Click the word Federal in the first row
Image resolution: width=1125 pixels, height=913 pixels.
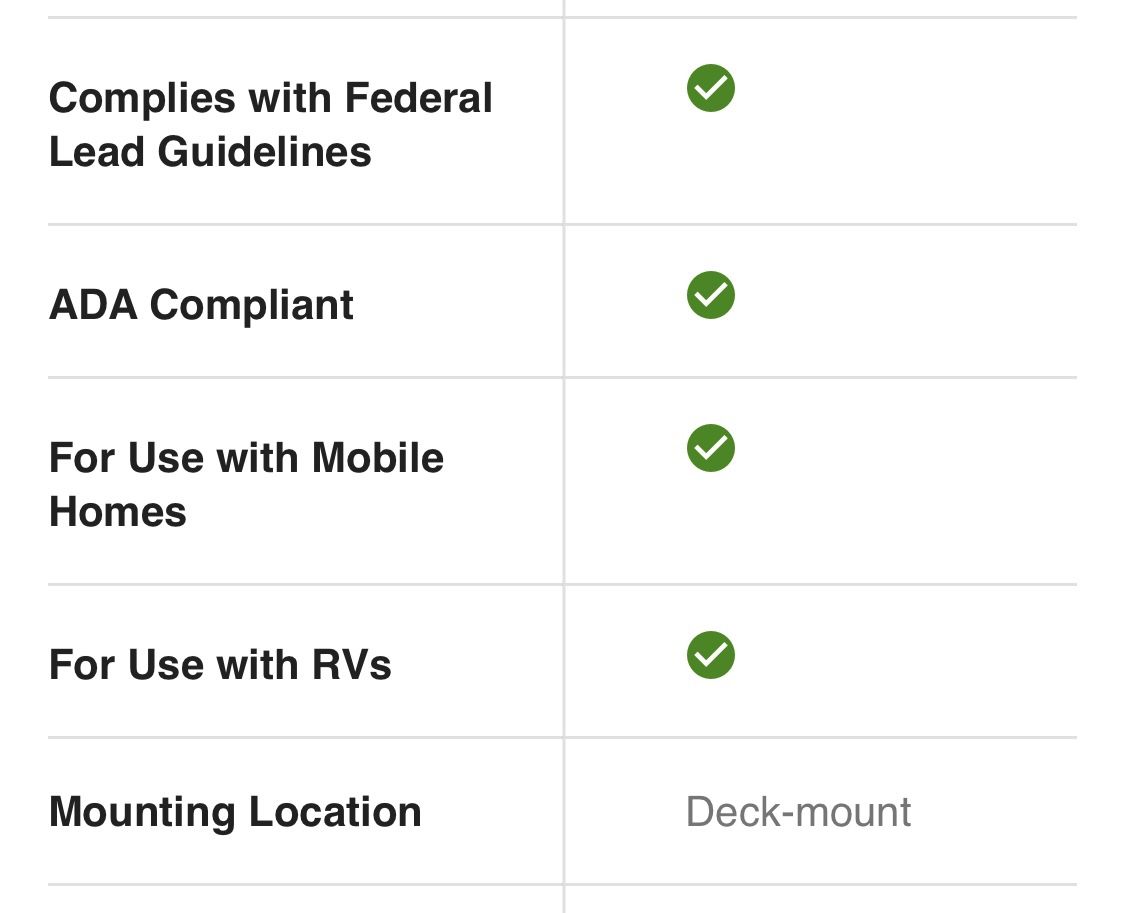(x=418, y=98)
